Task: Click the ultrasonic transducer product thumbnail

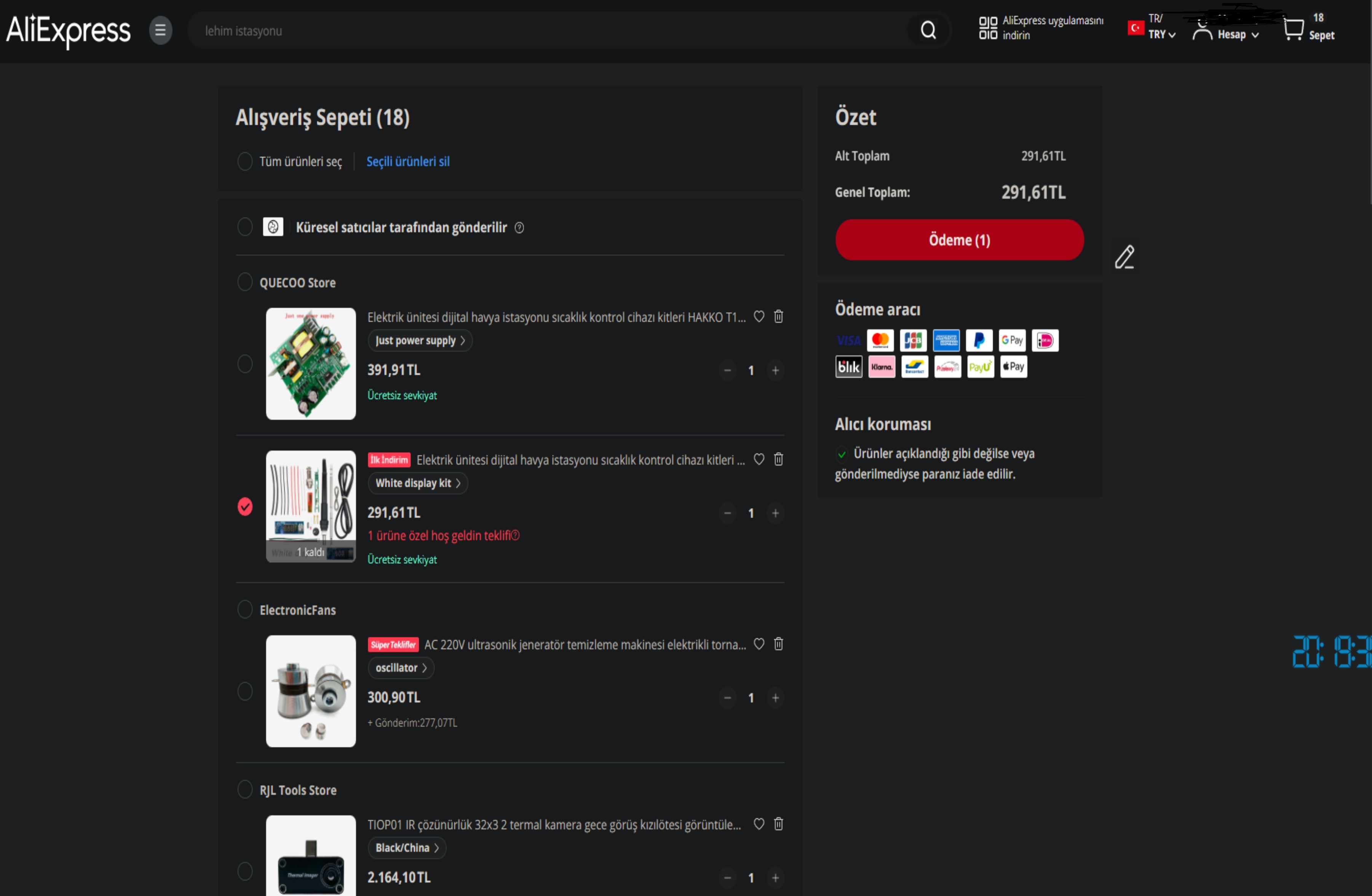Action: point(311,691)
